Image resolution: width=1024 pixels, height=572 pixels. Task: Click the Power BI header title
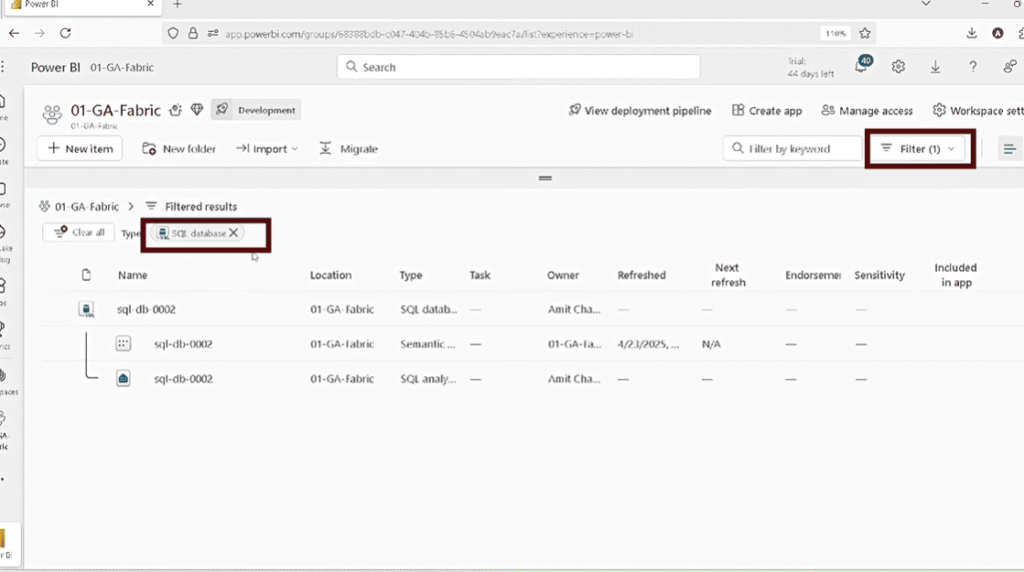[56, 67]
